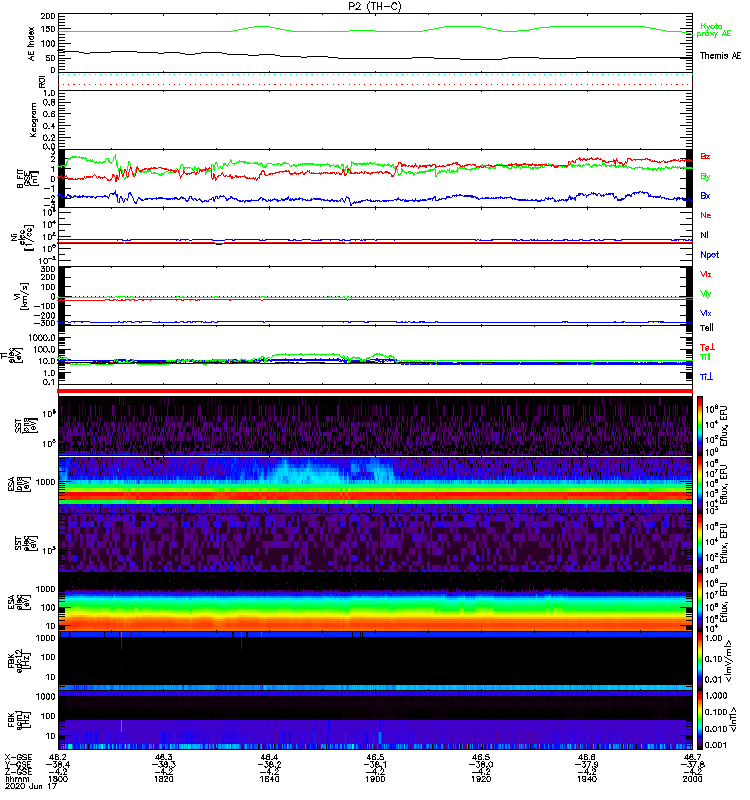The width and height of the screenshot is (750, 800).
Task: Click the SST ions Eflux color bar
Action: 700,426
